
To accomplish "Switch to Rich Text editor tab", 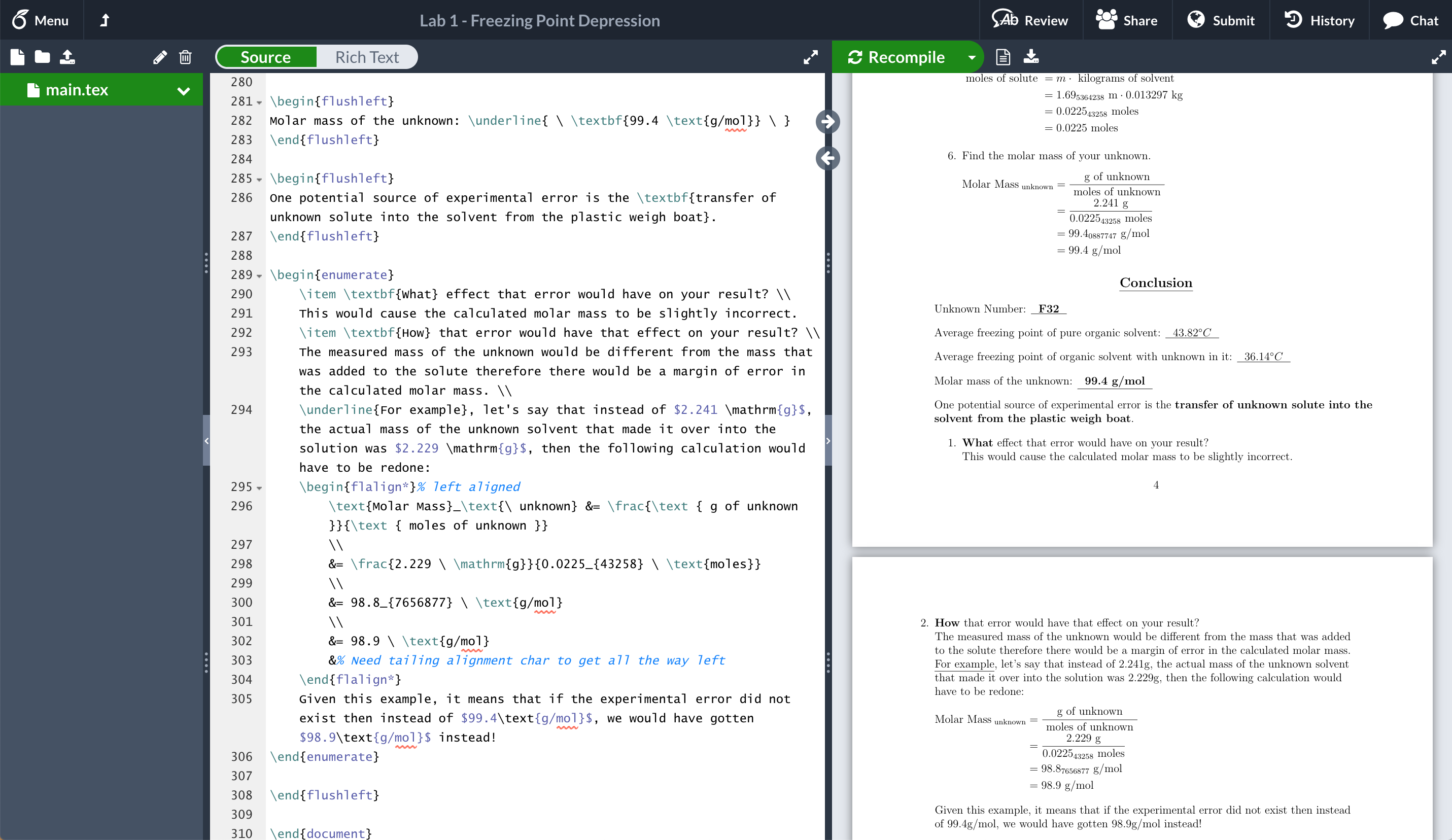I will point(367,57).
